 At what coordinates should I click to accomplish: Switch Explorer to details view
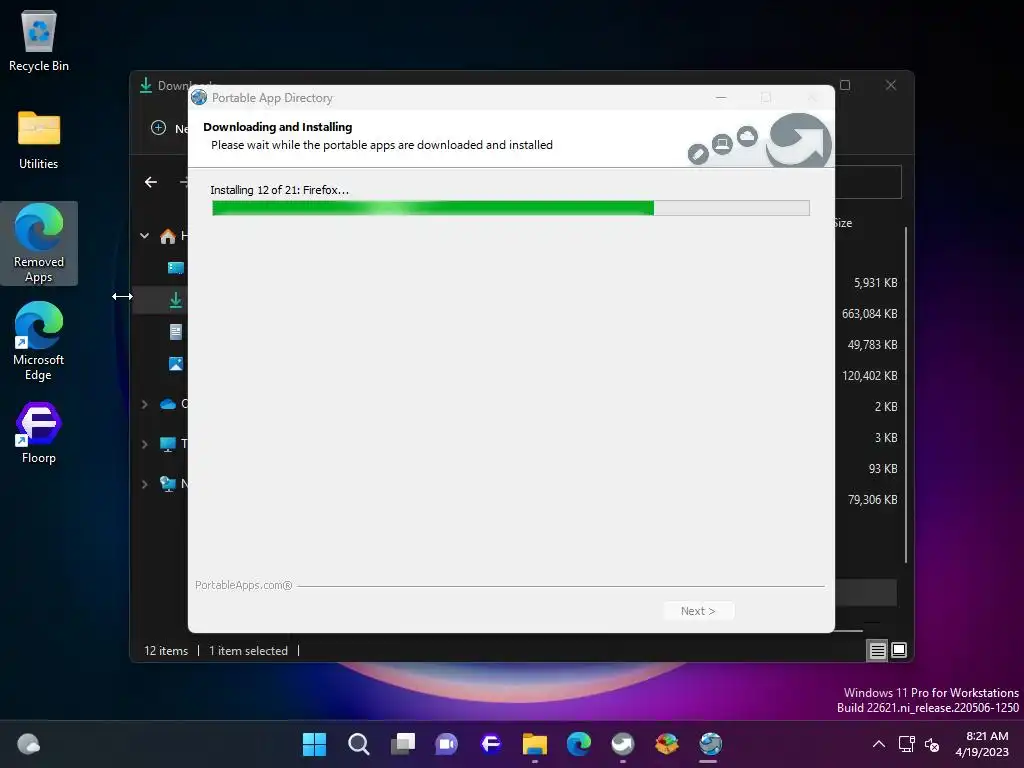tap(877, 650)
